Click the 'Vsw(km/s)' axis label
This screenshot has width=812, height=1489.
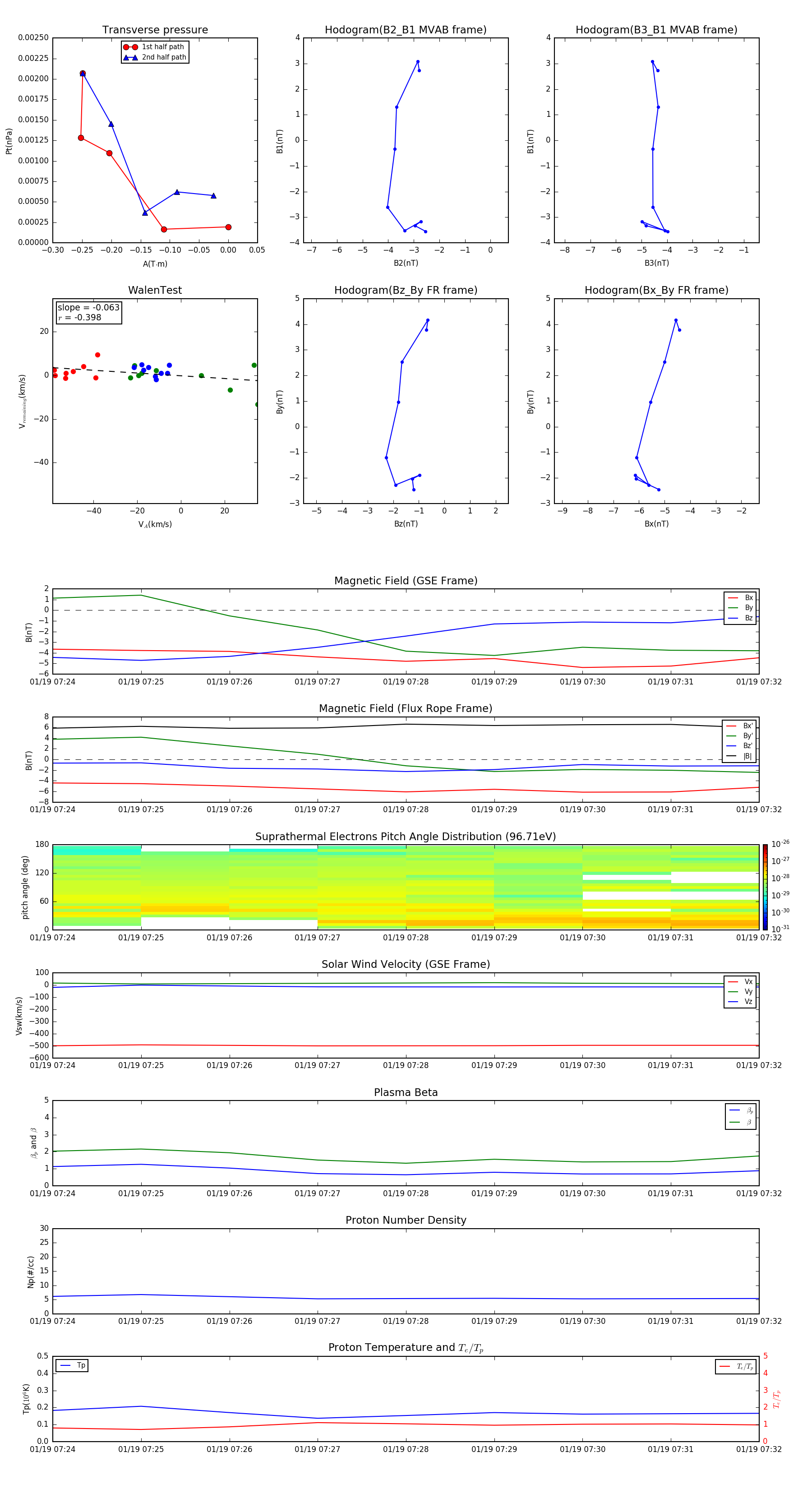pos(19,1016)
